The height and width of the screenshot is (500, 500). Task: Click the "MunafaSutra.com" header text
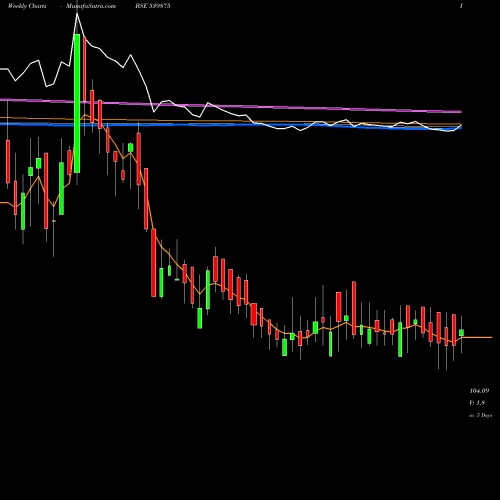(91, 6)
